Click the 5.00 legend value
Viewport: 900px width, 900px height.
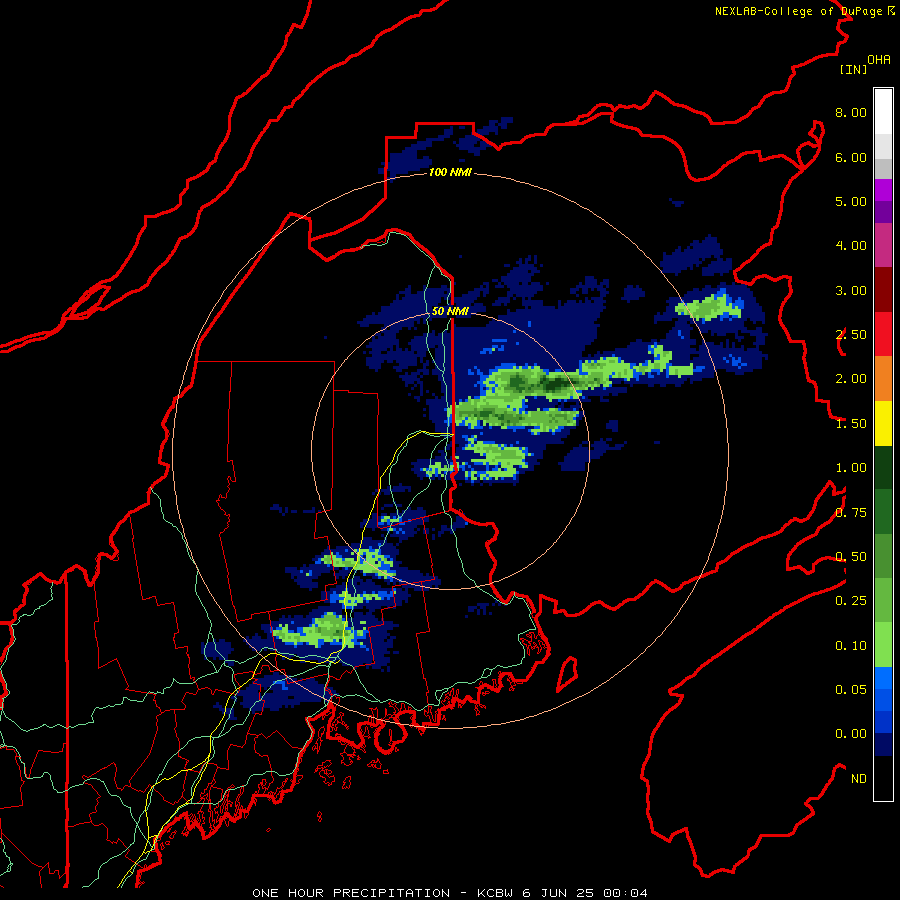[x=851, y=201]
